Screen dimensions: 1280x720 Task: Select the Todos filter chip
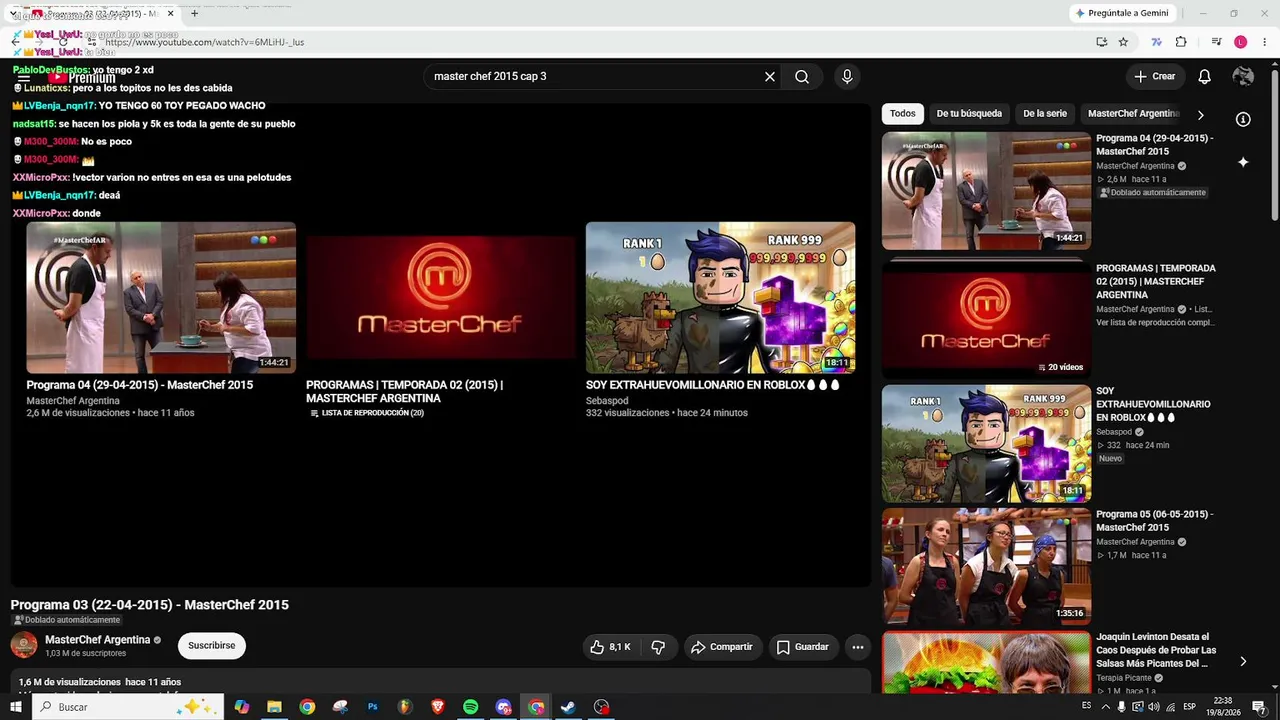(x=902, y=114)
